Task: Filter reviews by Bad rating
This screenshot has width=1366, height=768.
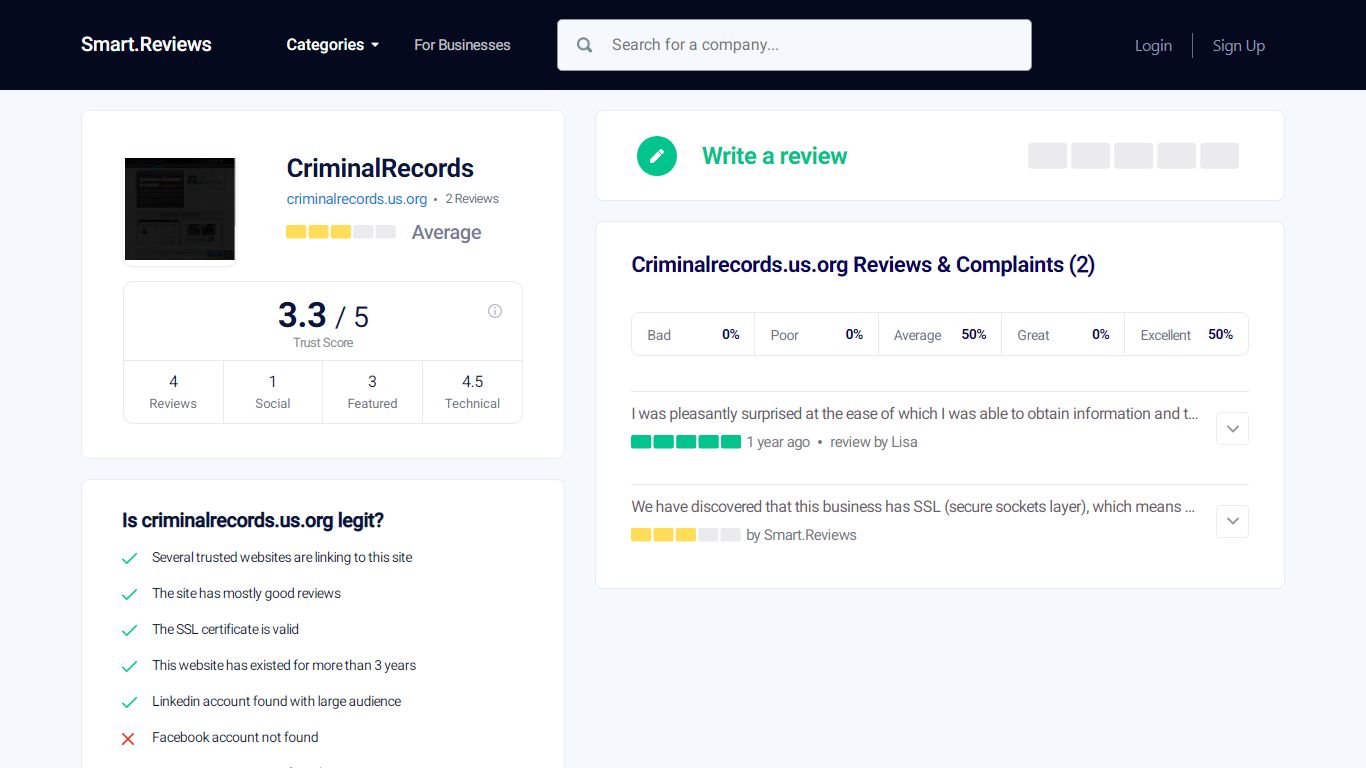Action: (693, 334)
